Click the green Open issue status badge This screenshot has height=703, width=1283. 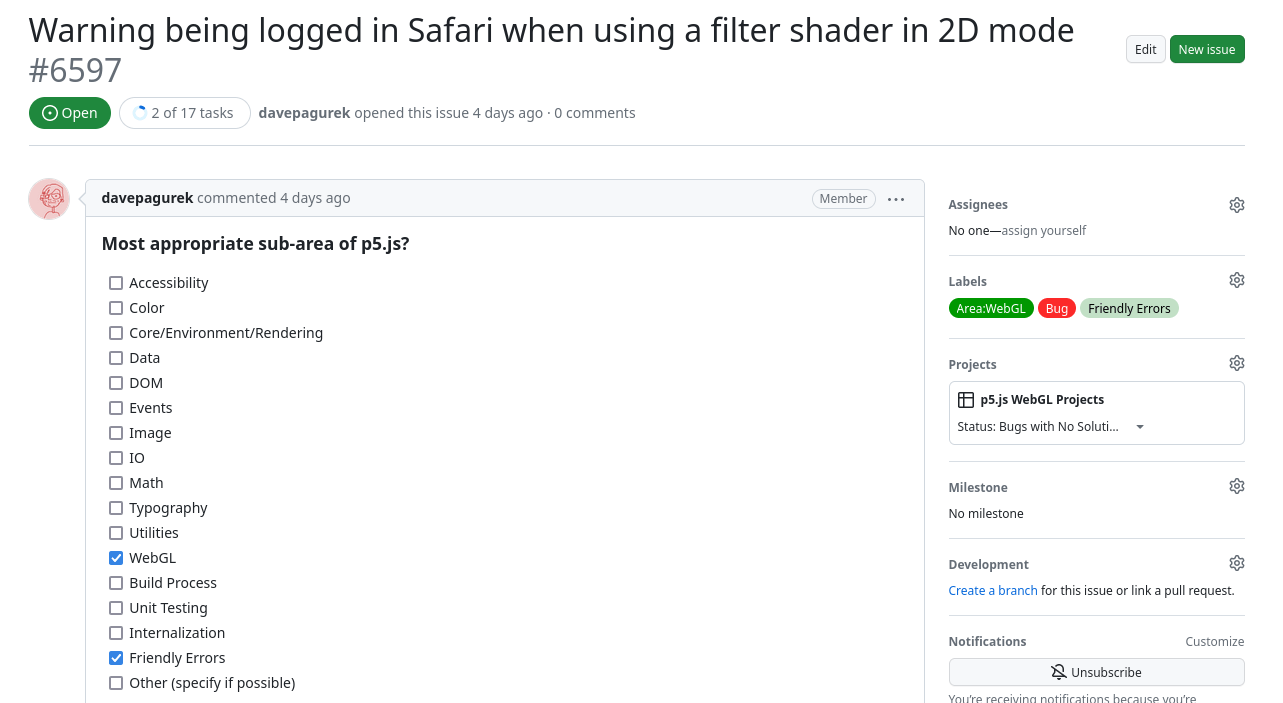click(x=69, y=112)
